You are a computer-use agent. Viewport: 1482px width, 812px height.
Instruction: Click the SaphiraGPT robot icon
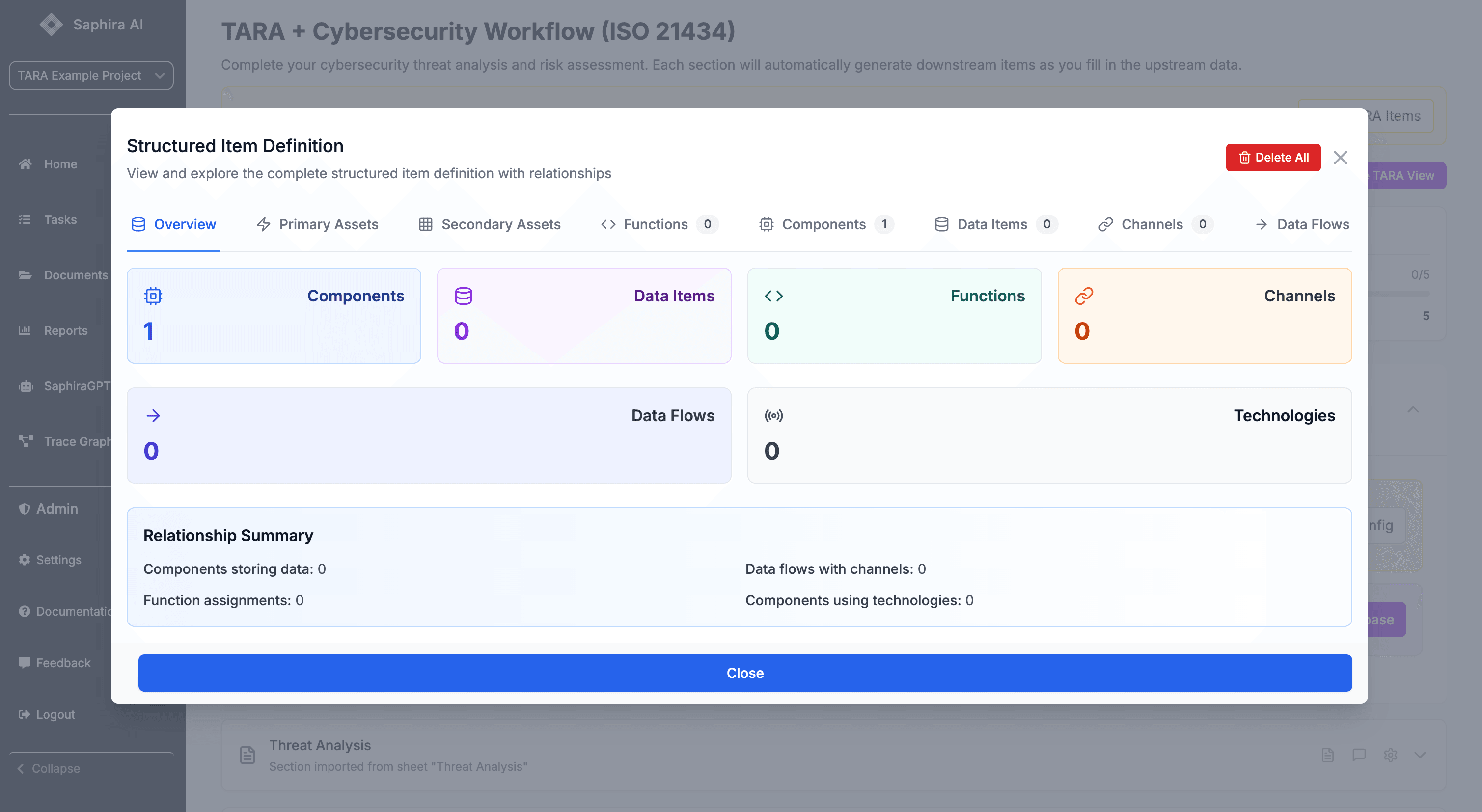click(x=26, y=386)
